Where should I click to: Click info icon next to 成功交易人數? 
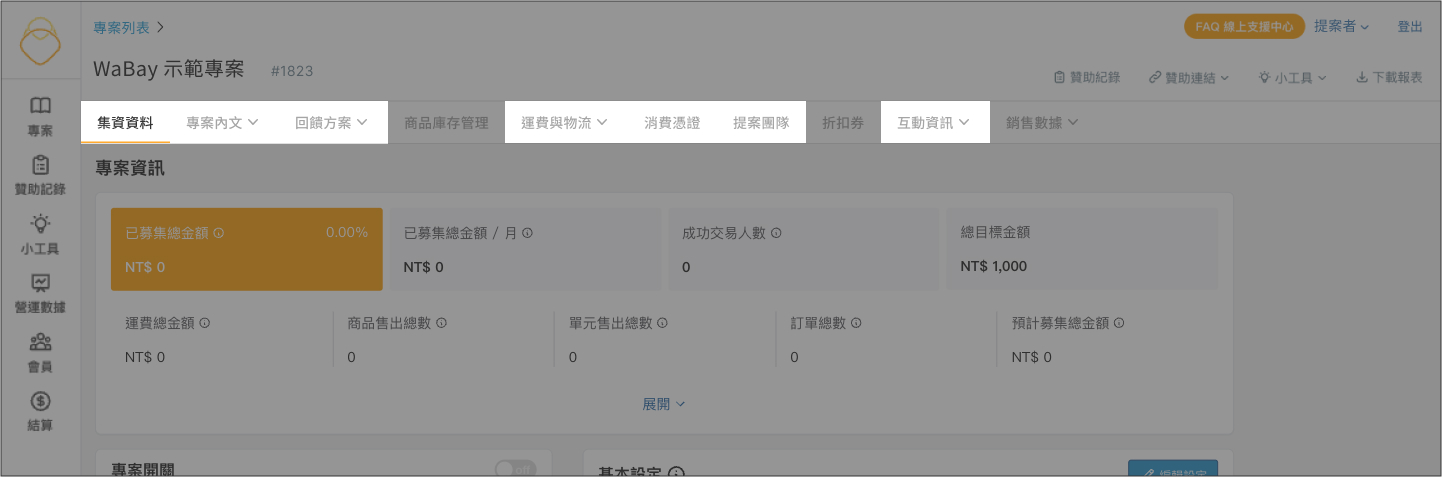click(775, 232)
